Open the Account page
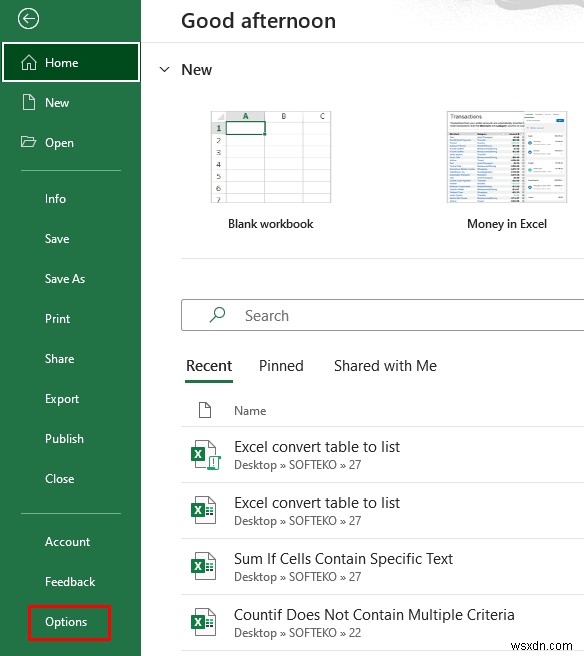Viewport: 584px width, 656px height. [x=67, y=542]
